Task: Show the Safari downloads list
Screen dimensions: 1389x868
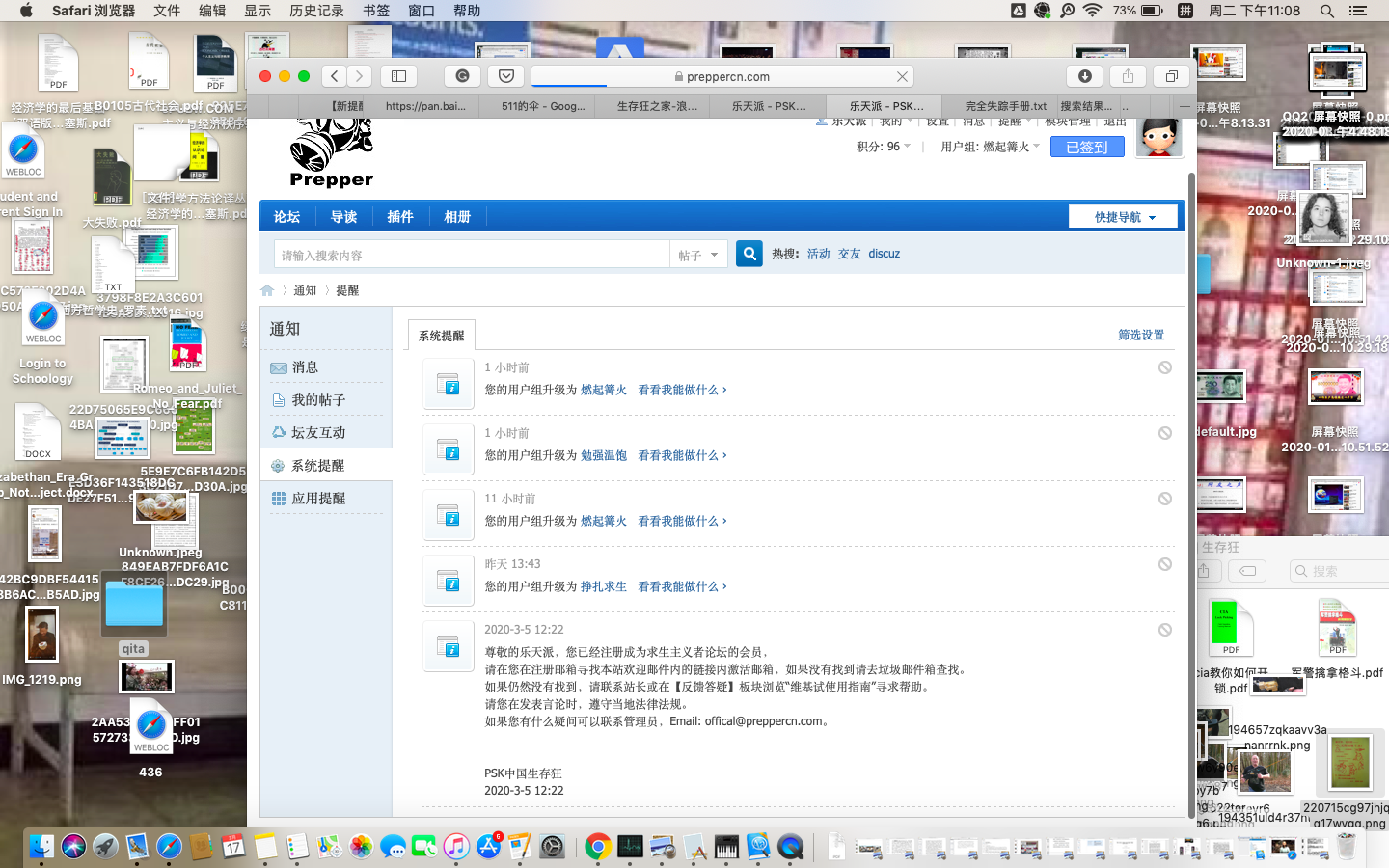Action: tap(1085, 76)
